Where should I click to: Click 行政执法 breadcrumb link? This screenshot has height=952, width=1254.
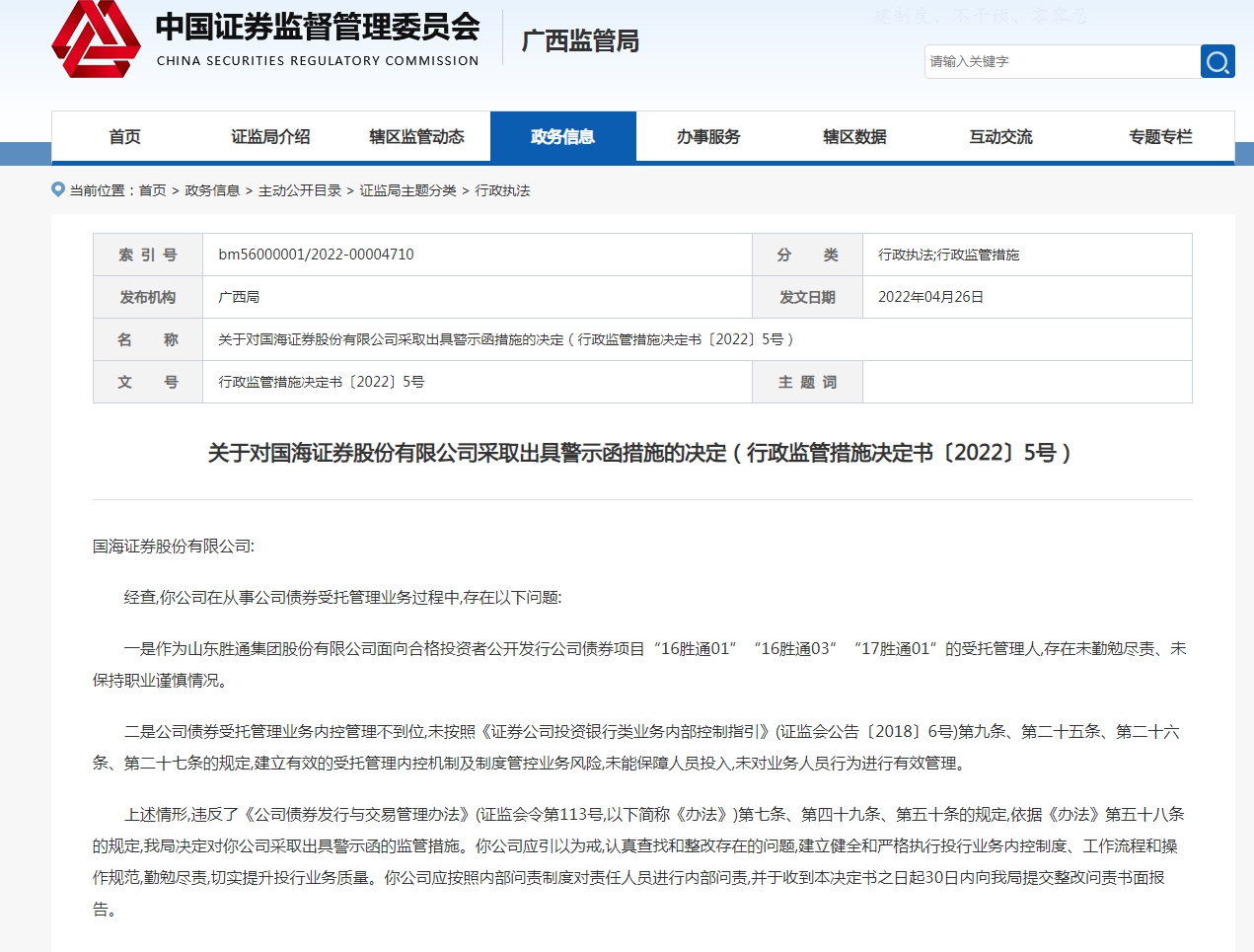502,190
